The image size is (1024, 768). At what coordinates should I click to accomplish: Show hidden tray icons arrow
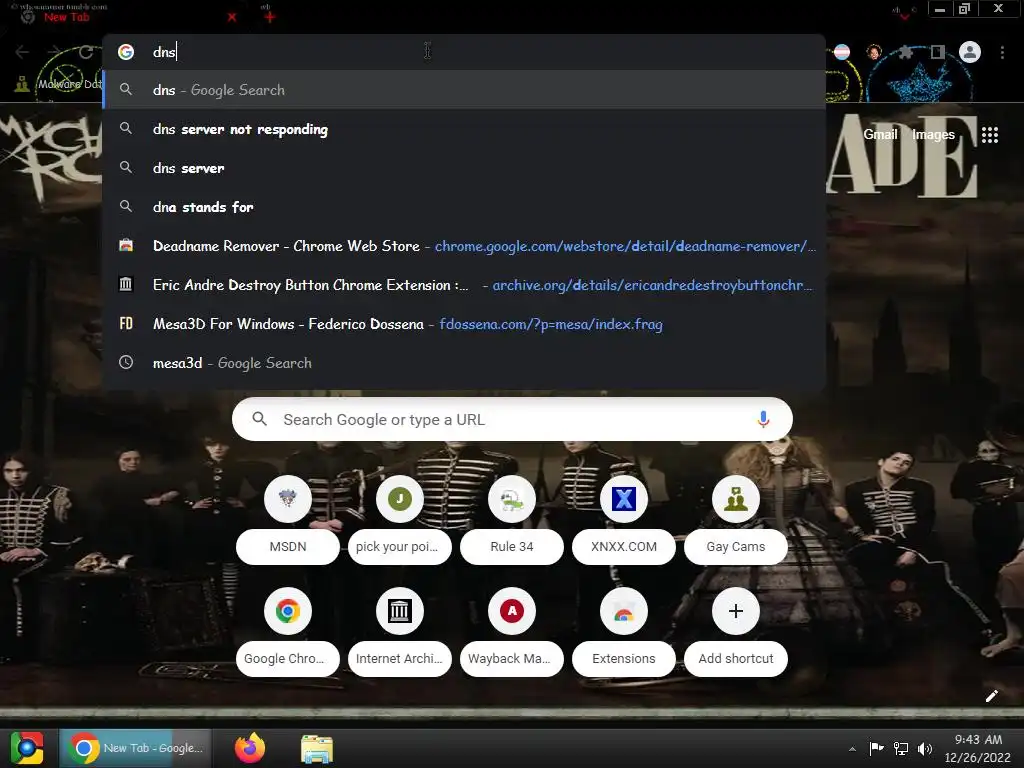coord(852,749)
